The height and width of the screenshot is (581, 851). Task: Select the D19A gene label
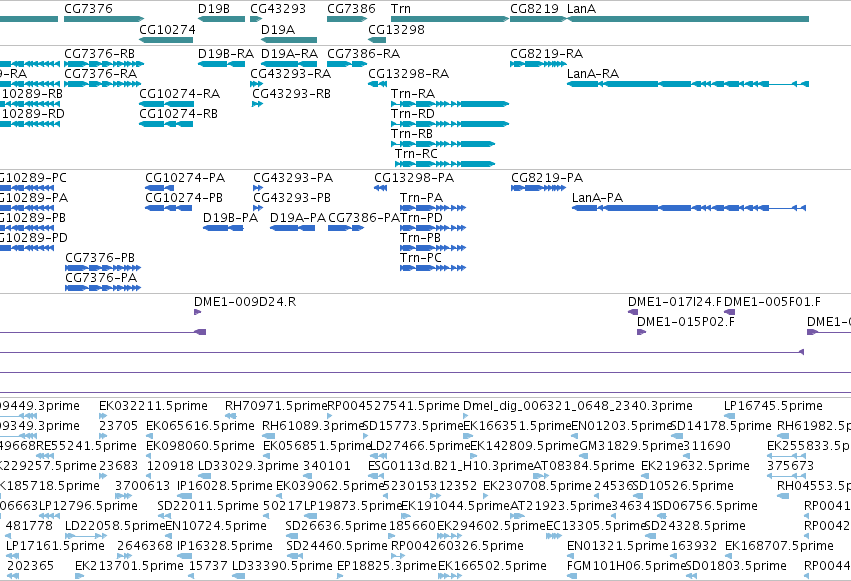coord(278,30)
